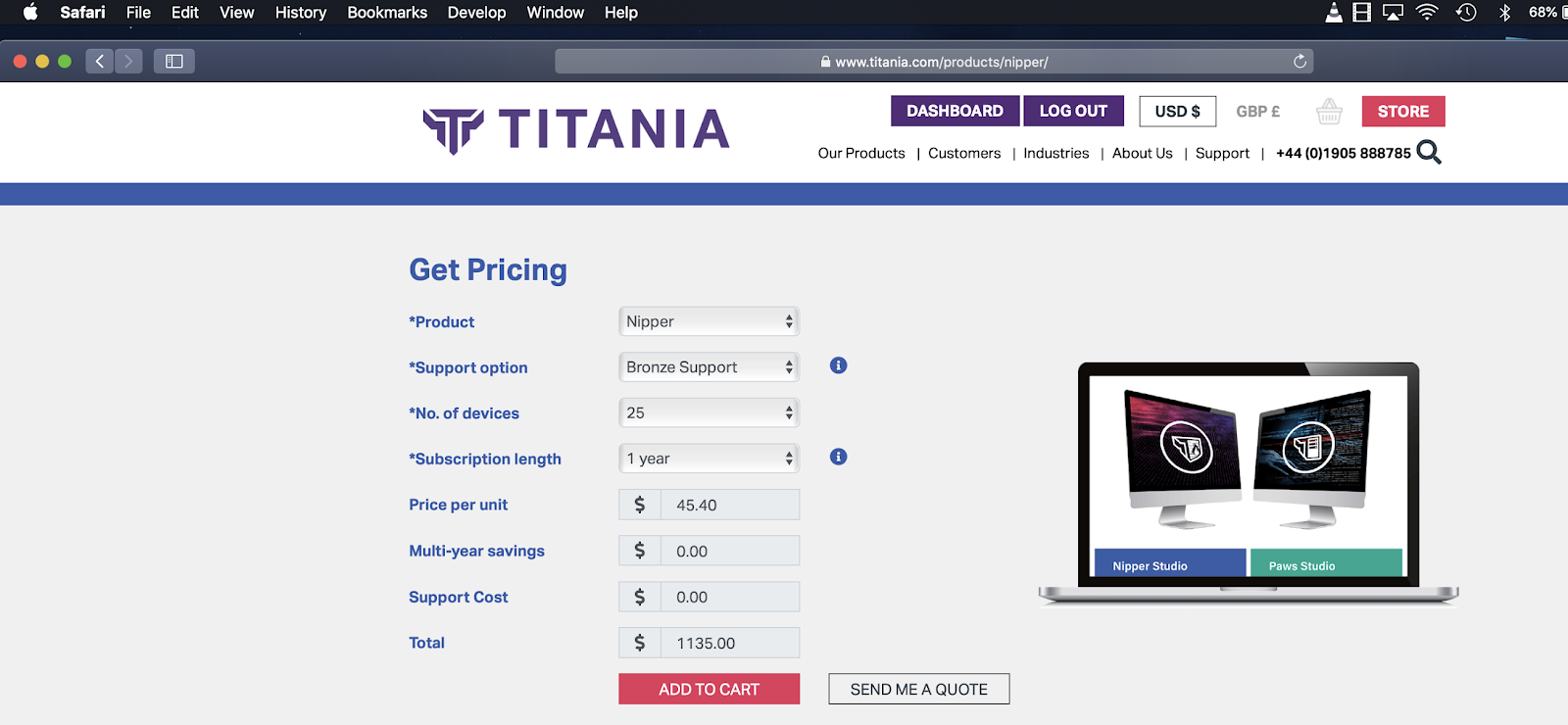This screenshot has width=1568, height=725.
Task: Open the Window menu
Action: coord(555,13)
